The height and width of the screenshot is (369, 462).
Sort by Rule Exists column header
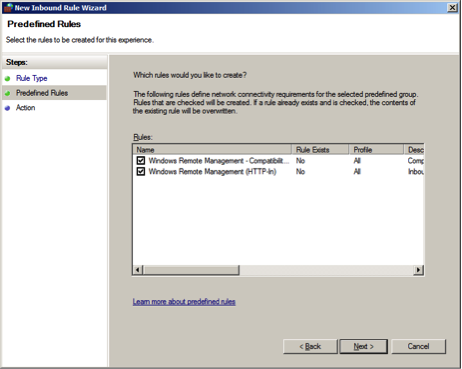(x=320, y=150)
